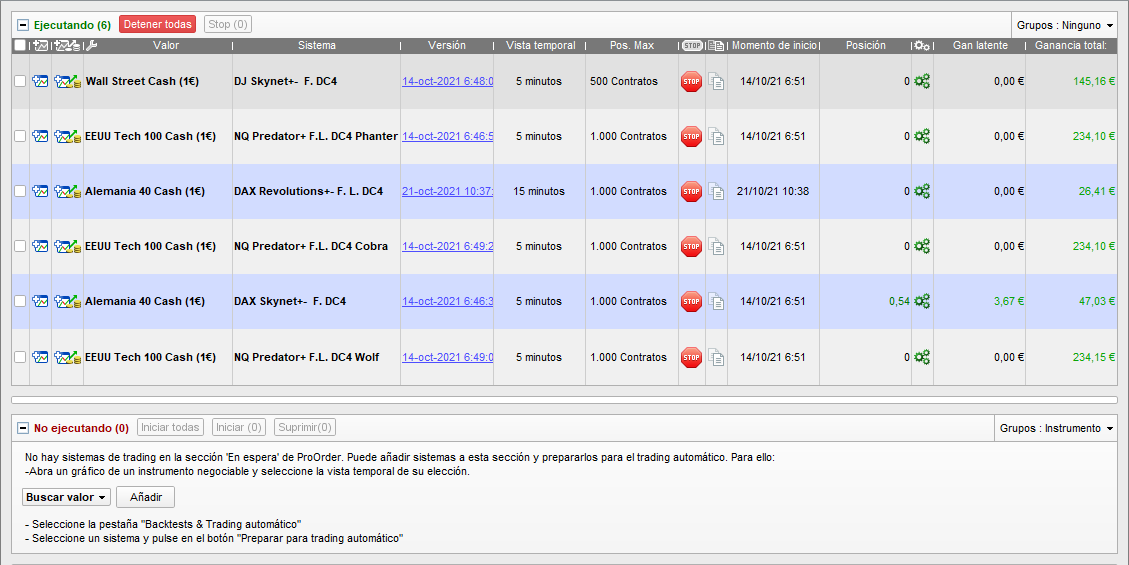Image resolution: width=1129 pixels, height=565 pixels.
Task: Stop the NQ Predator+ F.L. DC4 Cobra system
Action: (x=691, y=246)
